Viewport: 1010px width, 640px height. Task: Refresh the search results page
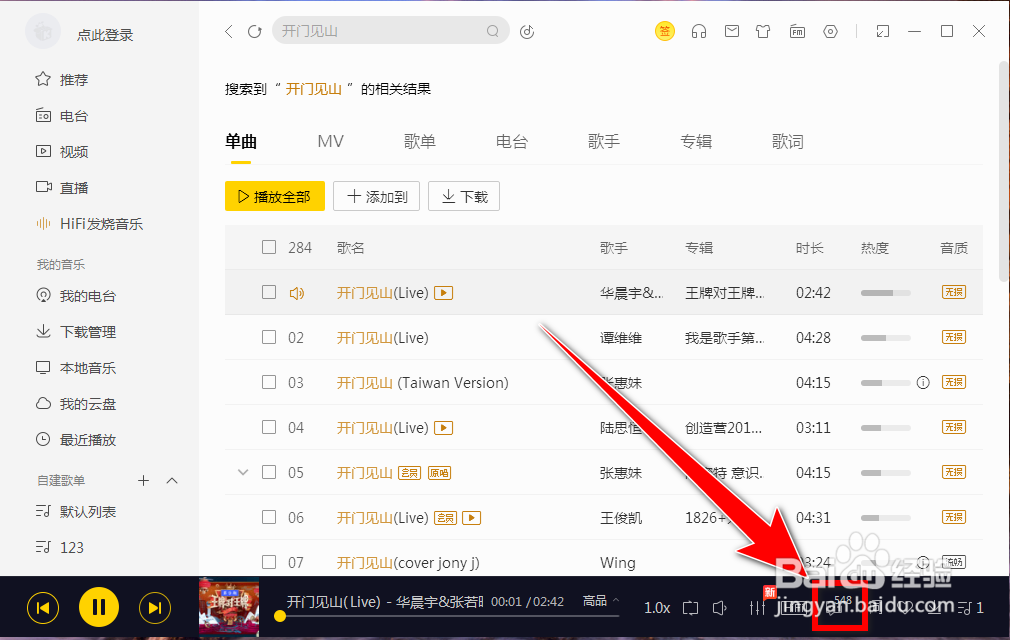tap(255, 32)
